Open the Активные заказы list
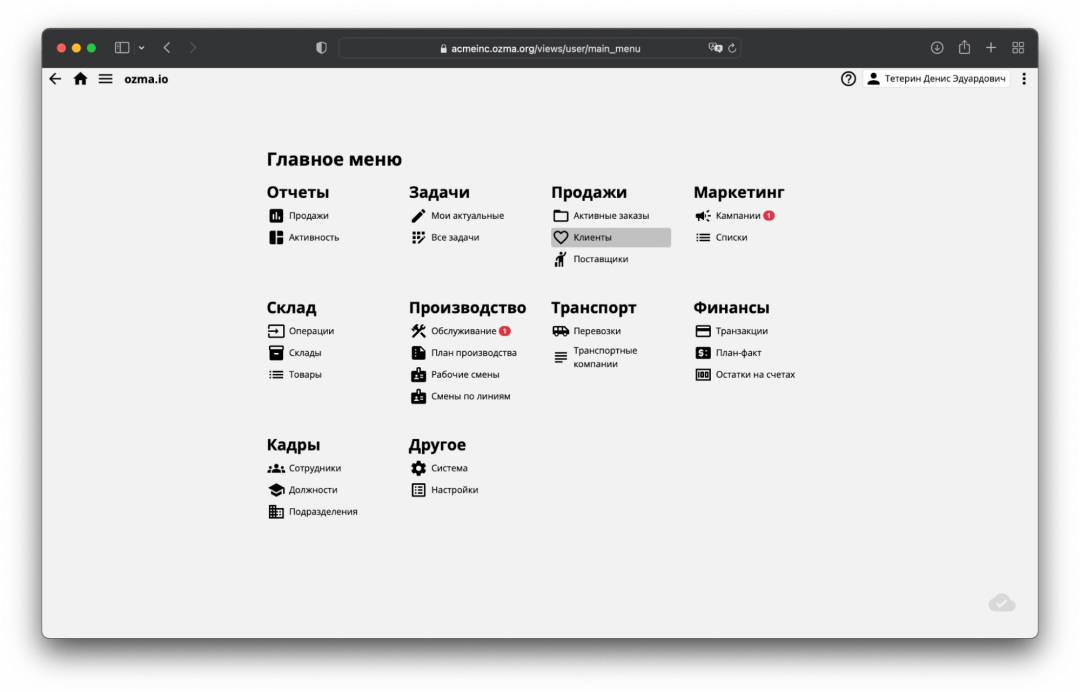Screen dimensions: 1080x694 pos(605,214)
